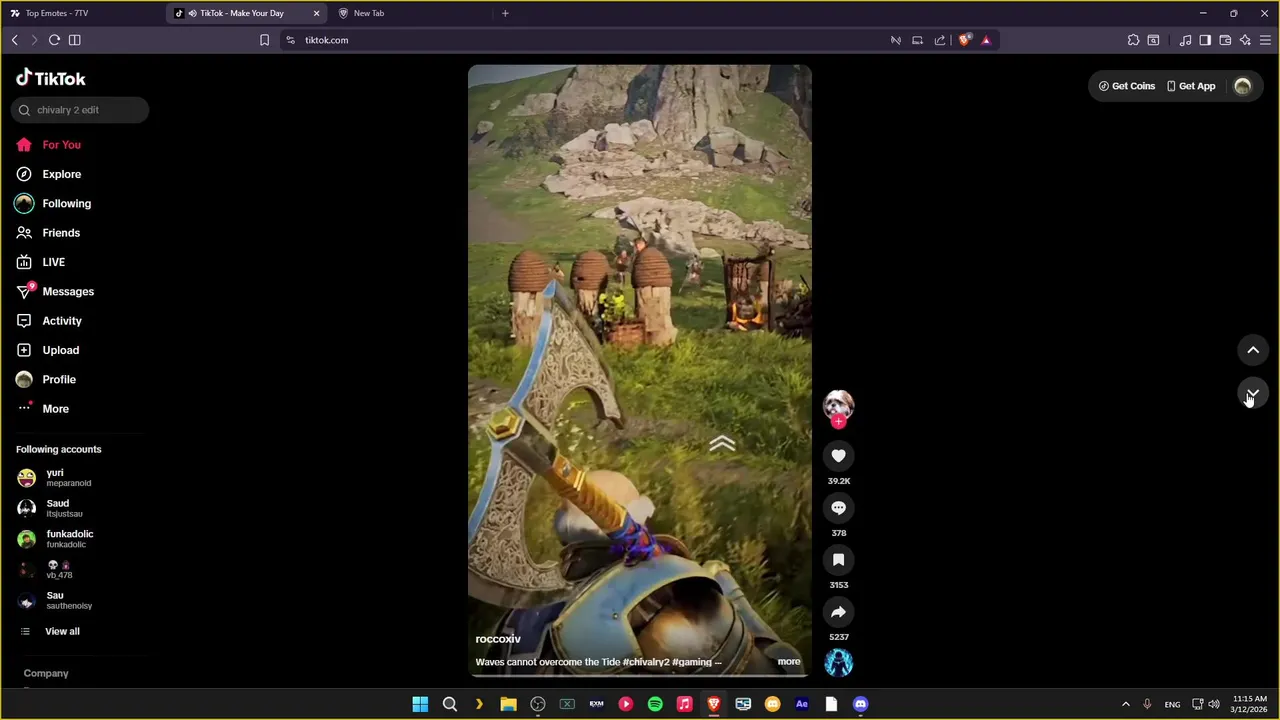Screen dimensions: 1280x720
Task: Open the Friends page
Action: coord(48,233)
